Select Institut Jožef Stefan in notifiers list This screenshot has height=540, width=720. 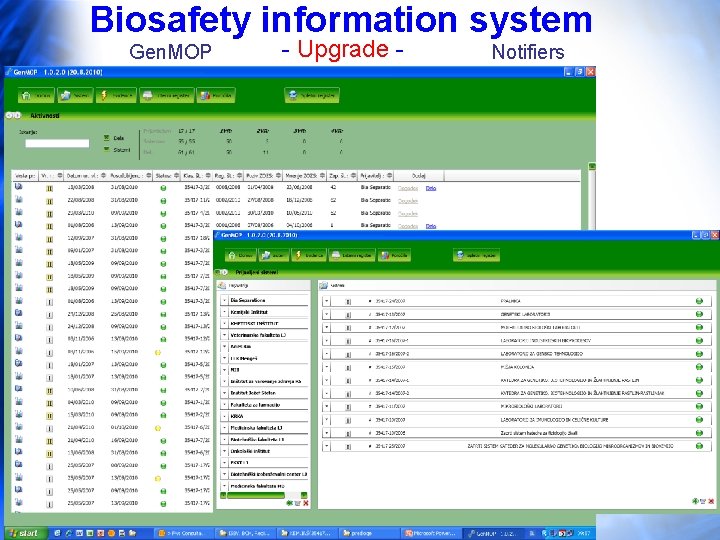click(x=253, y=393)
